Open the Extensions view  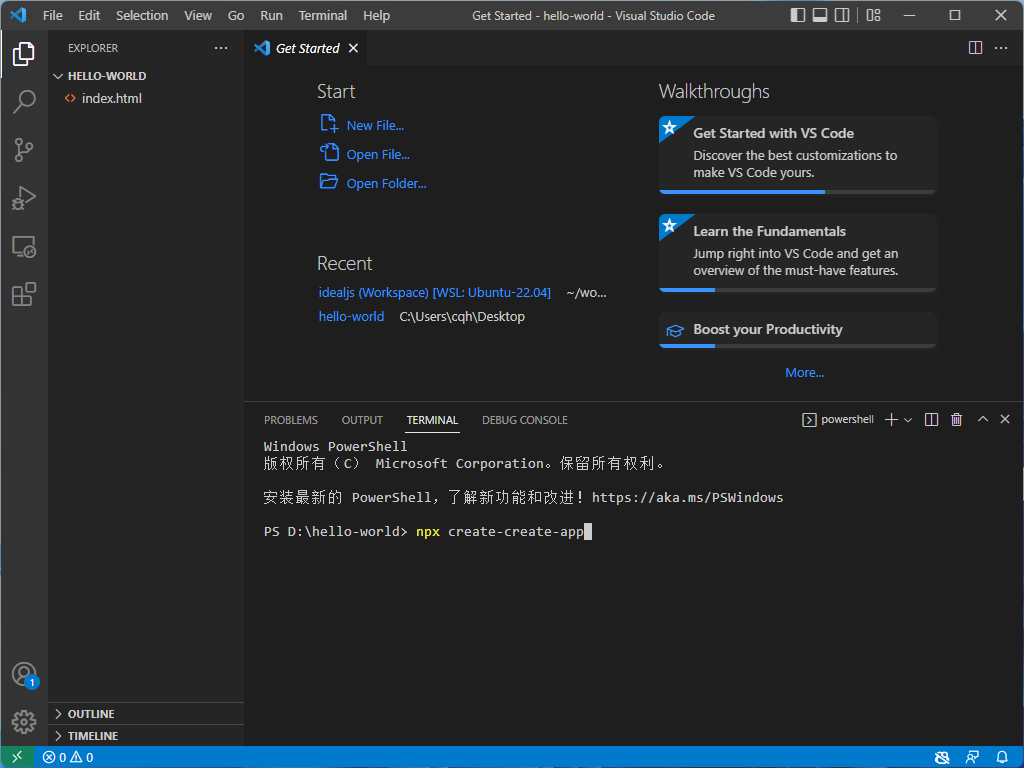(24, 294)
